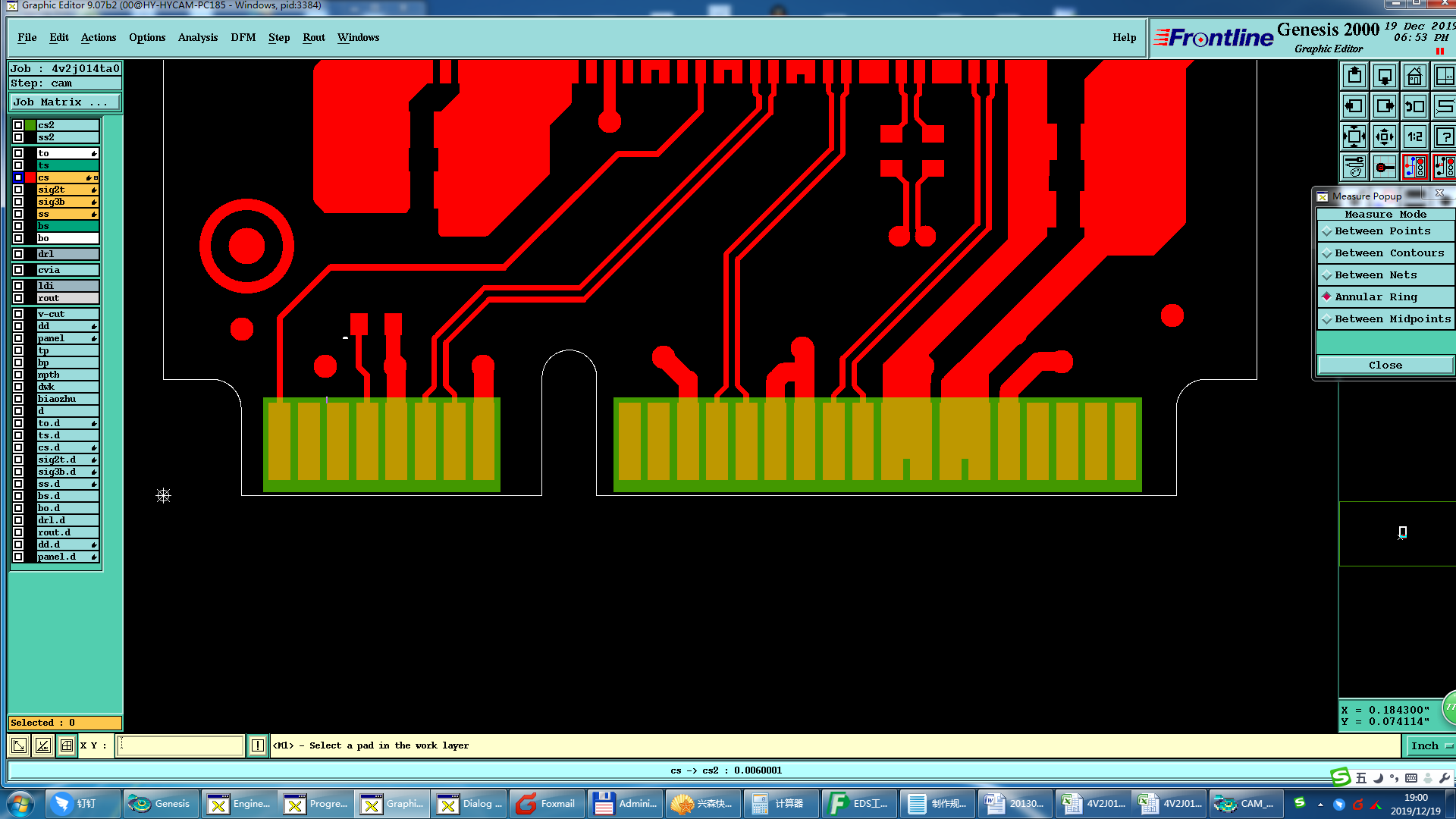Open the DFM menu
1456x819 pixels.
[243, 38]
